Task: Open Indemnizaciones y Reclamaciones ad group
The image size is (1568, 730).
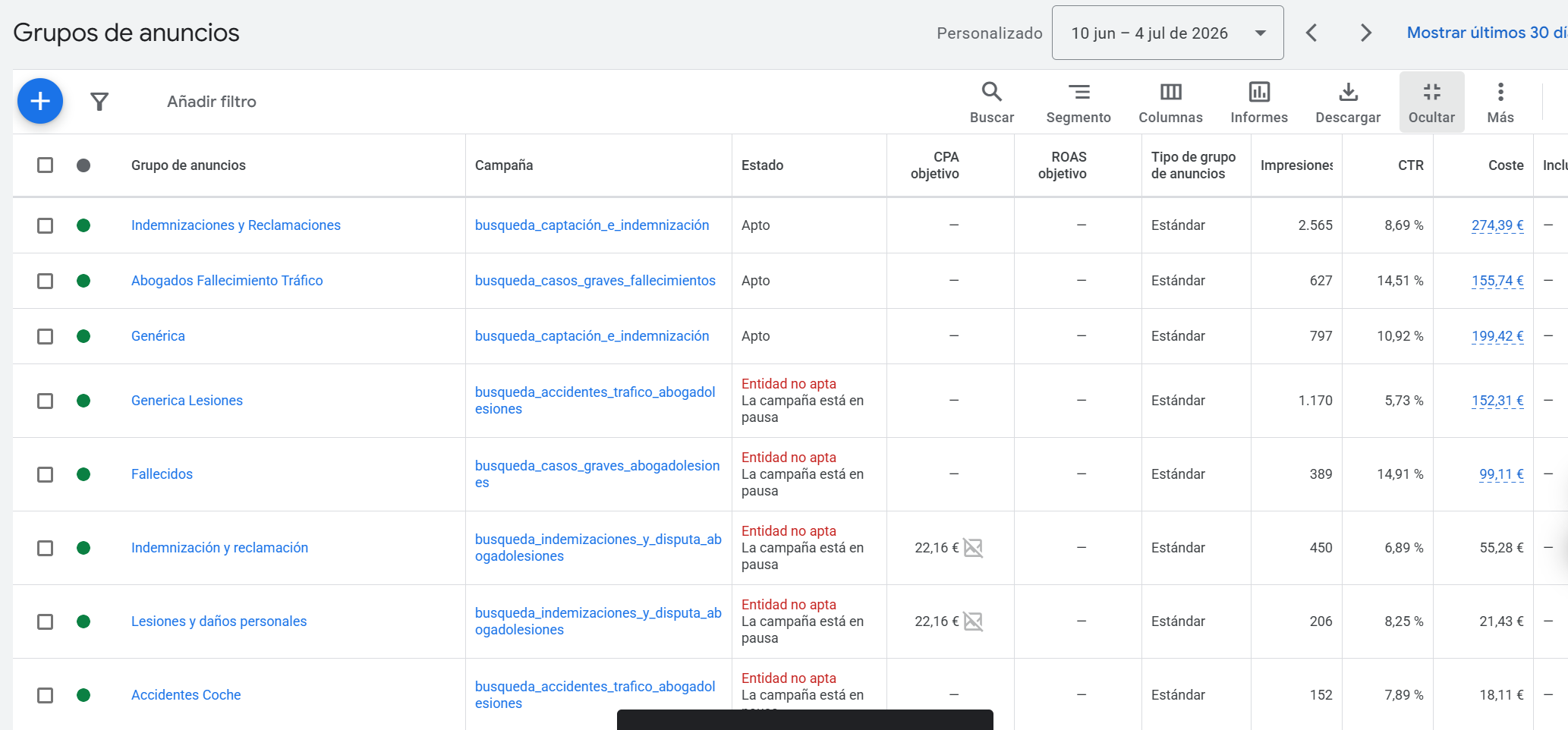Action: click(235, 225)
